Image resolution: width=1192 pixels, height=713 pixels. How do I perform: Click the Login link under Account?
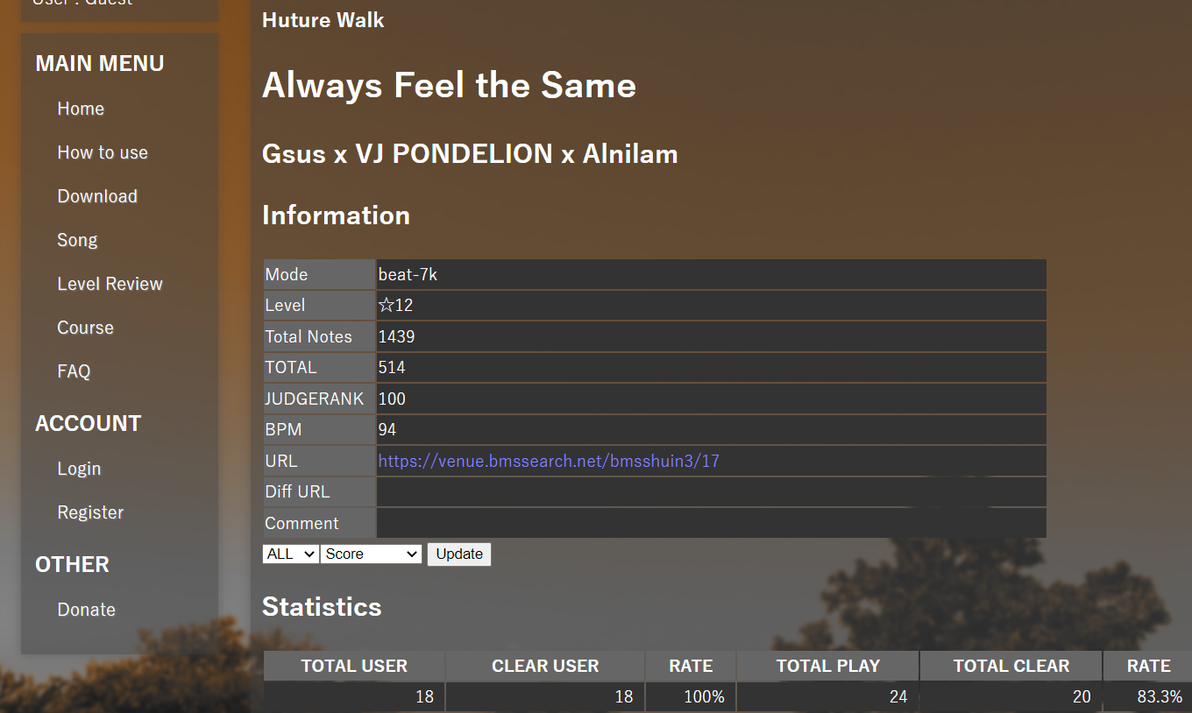[79, 468]
